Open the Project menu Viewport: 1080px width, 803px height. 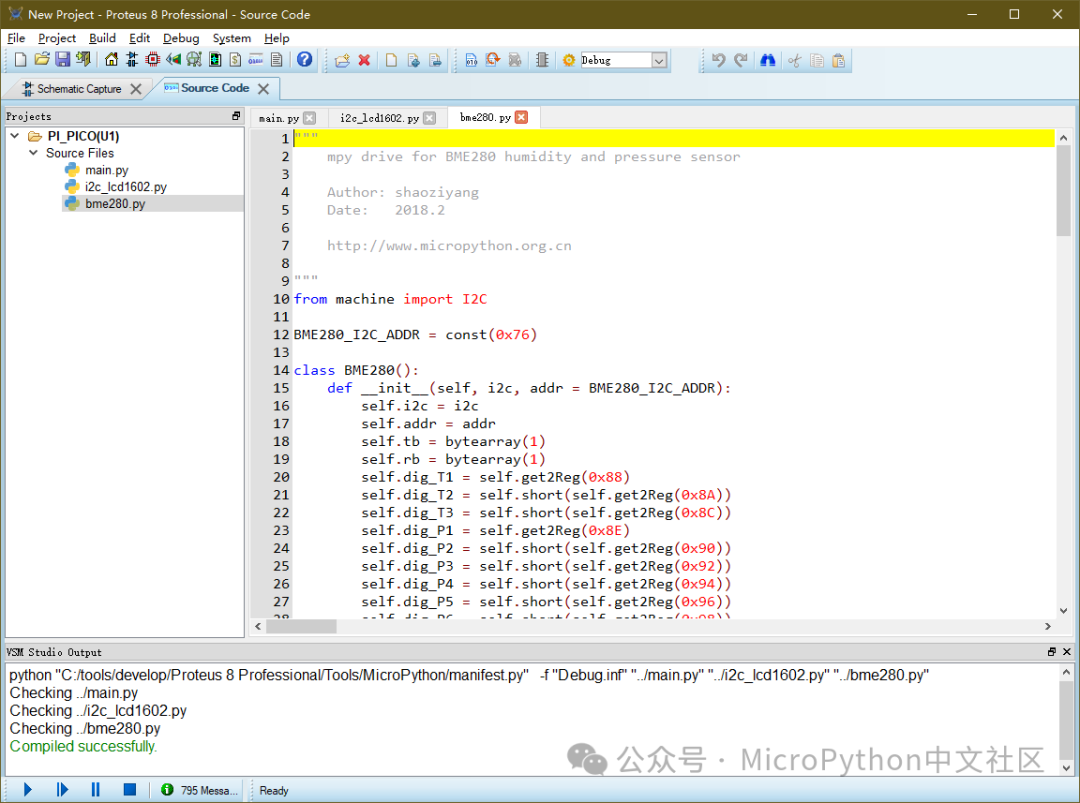tap(56, 38)
